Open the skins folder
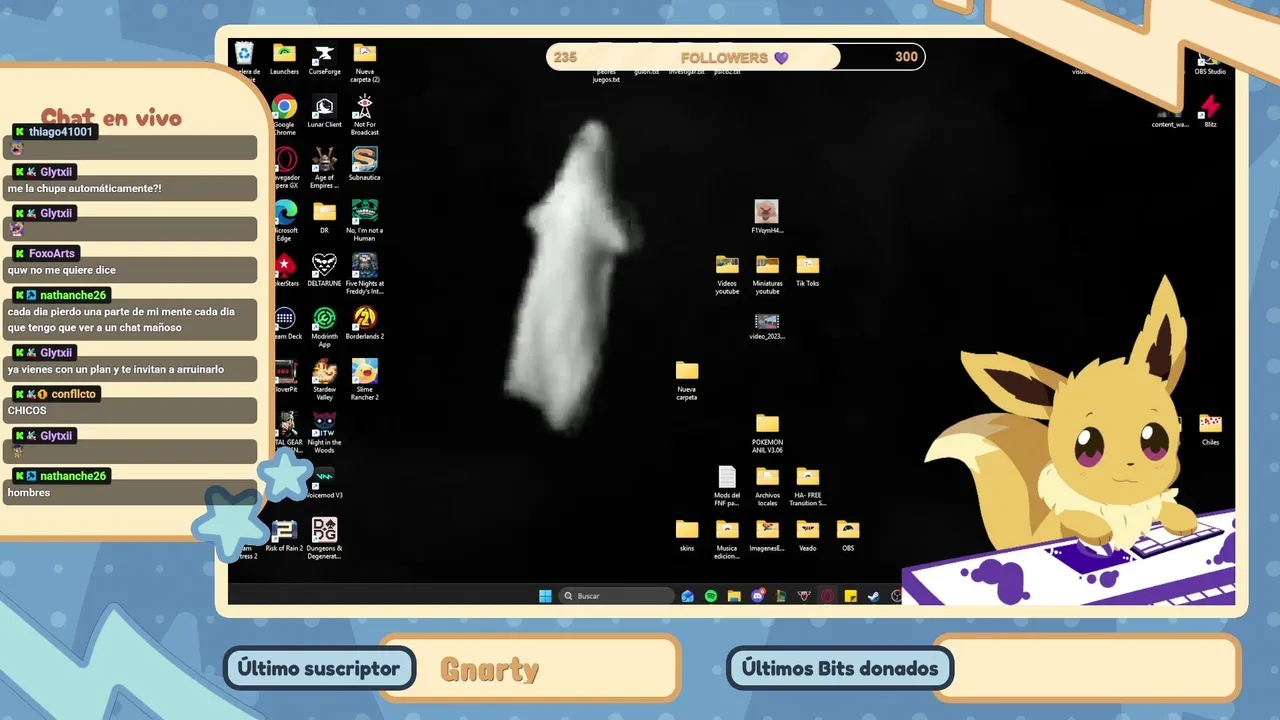The image size is (1280, 720). click(x=687, y=536)
